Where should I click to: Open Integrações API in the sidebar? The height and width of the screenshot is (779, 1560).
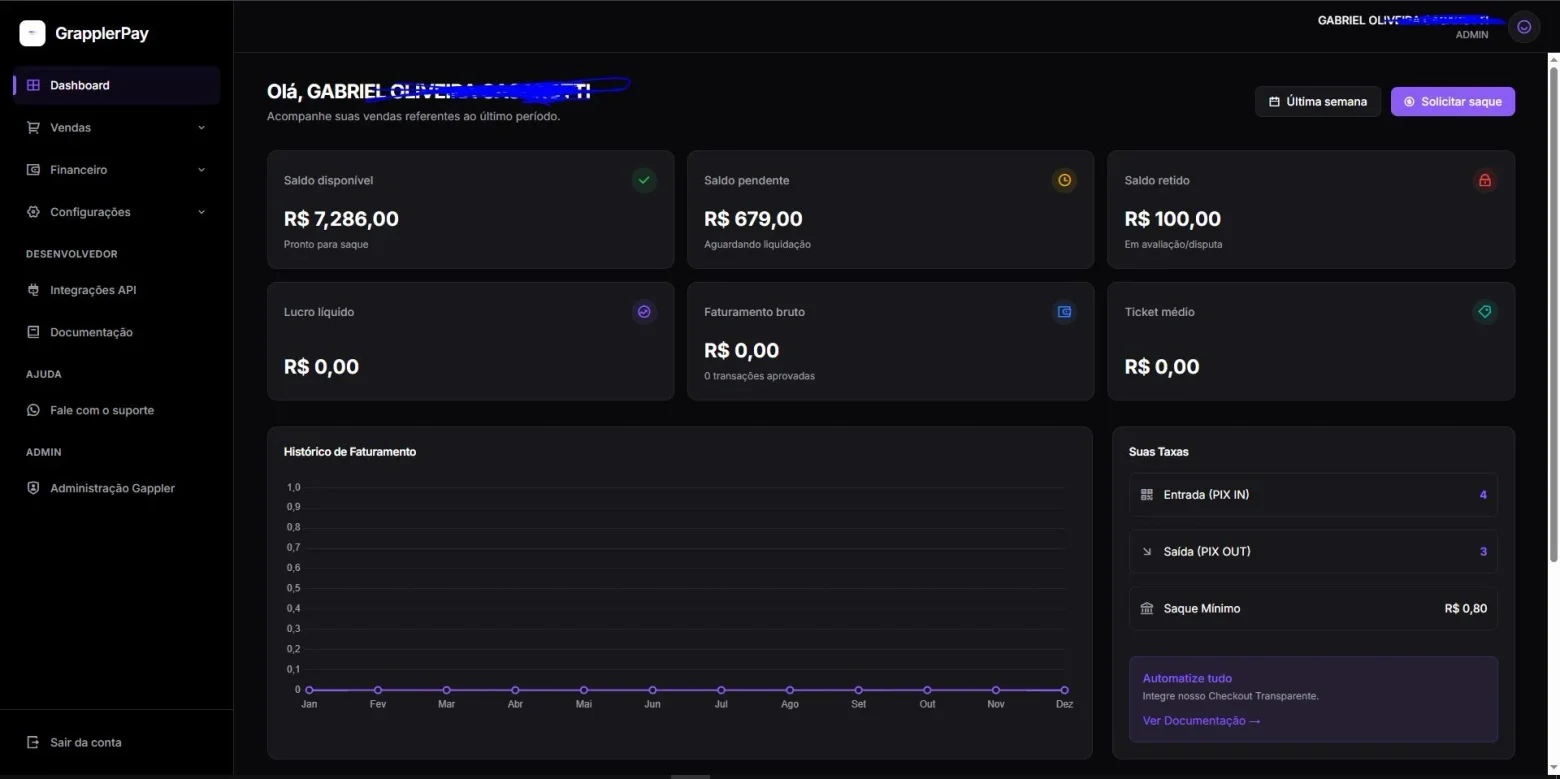pos(117,290)
